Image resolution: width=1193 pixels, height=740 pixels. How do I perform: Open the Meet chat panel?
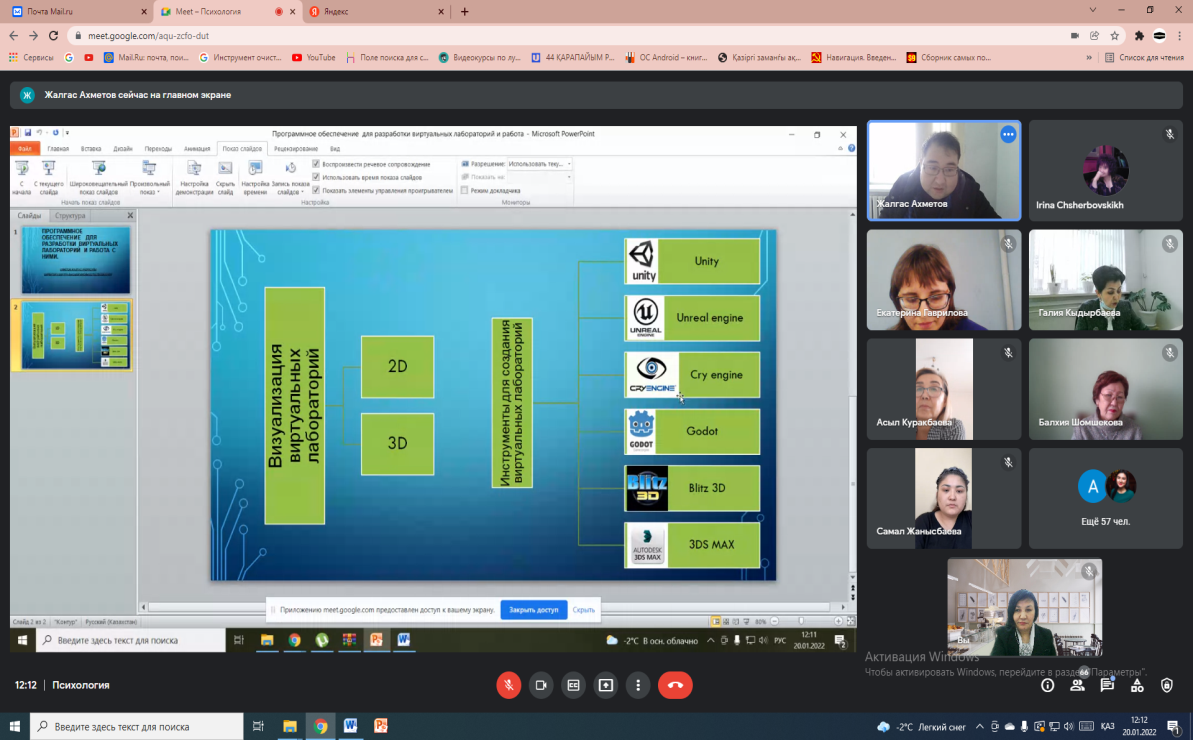pyautogui.click(x=1107, y=685)
